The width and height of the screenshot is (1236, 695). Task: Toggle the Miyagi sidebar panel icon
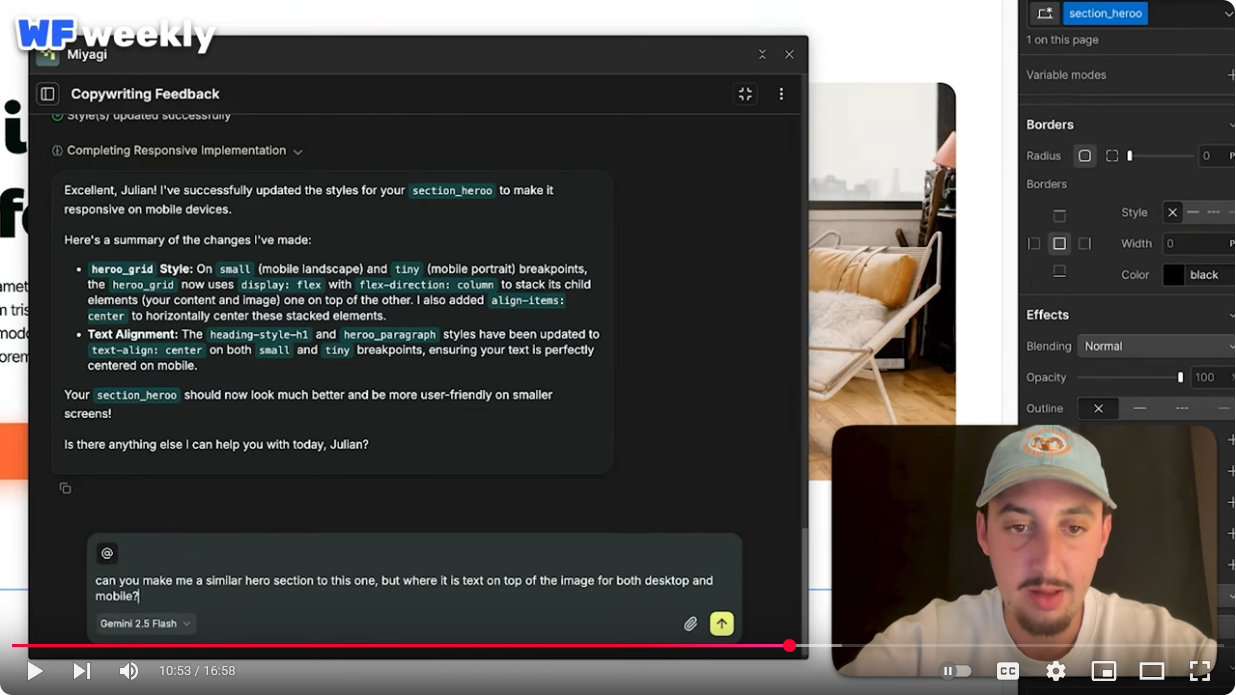tap(47, 94)
